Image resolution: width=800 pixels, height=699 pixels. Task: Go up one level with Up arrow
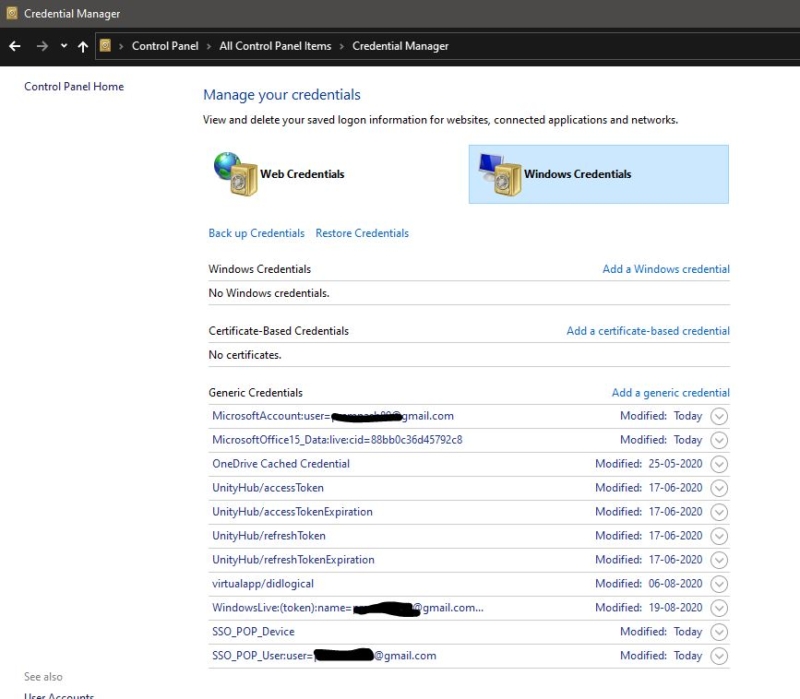(x=83, y=46)
